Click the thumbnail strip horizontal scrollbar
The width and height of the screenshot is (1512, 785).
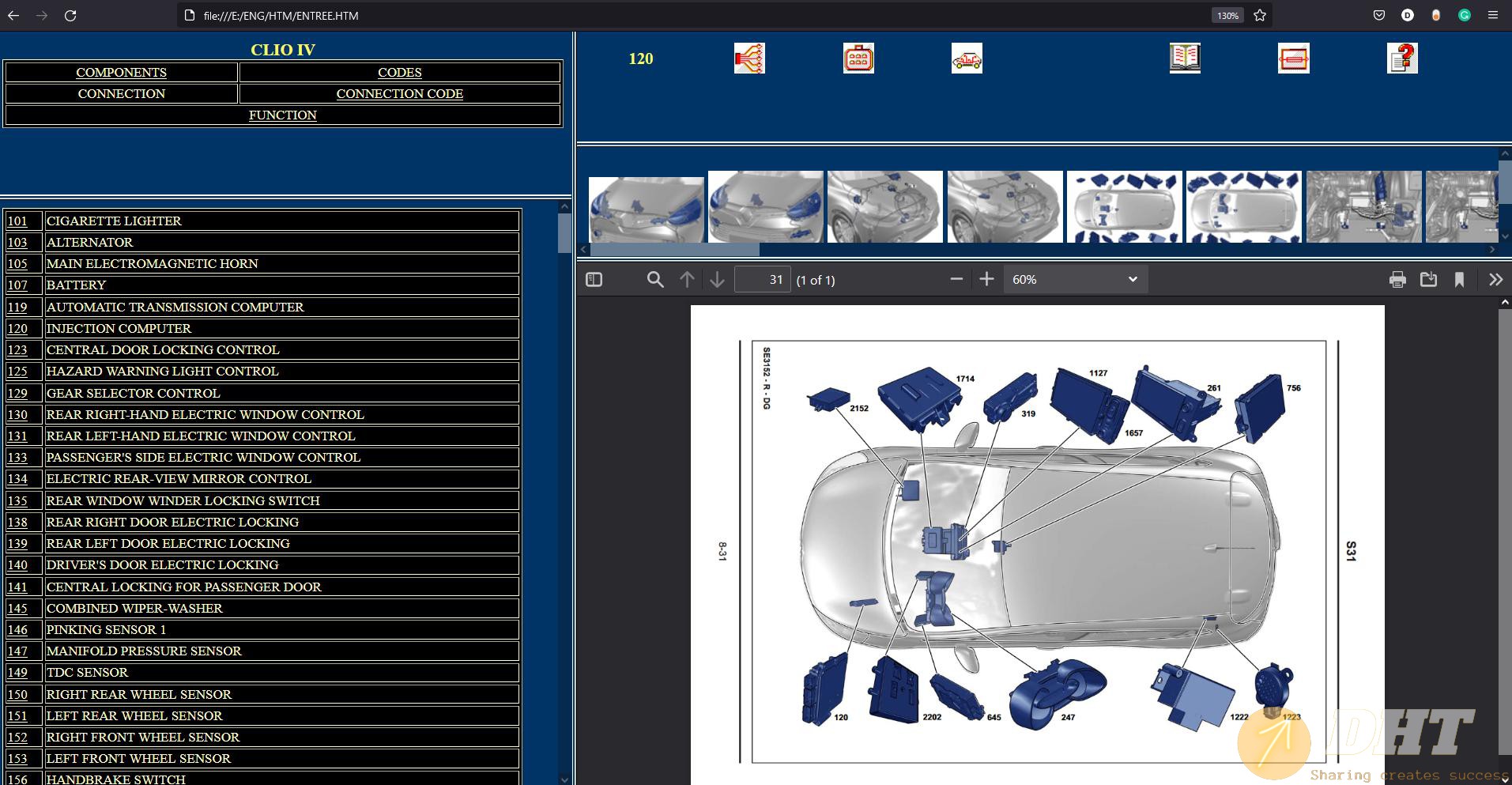(675, 250)
